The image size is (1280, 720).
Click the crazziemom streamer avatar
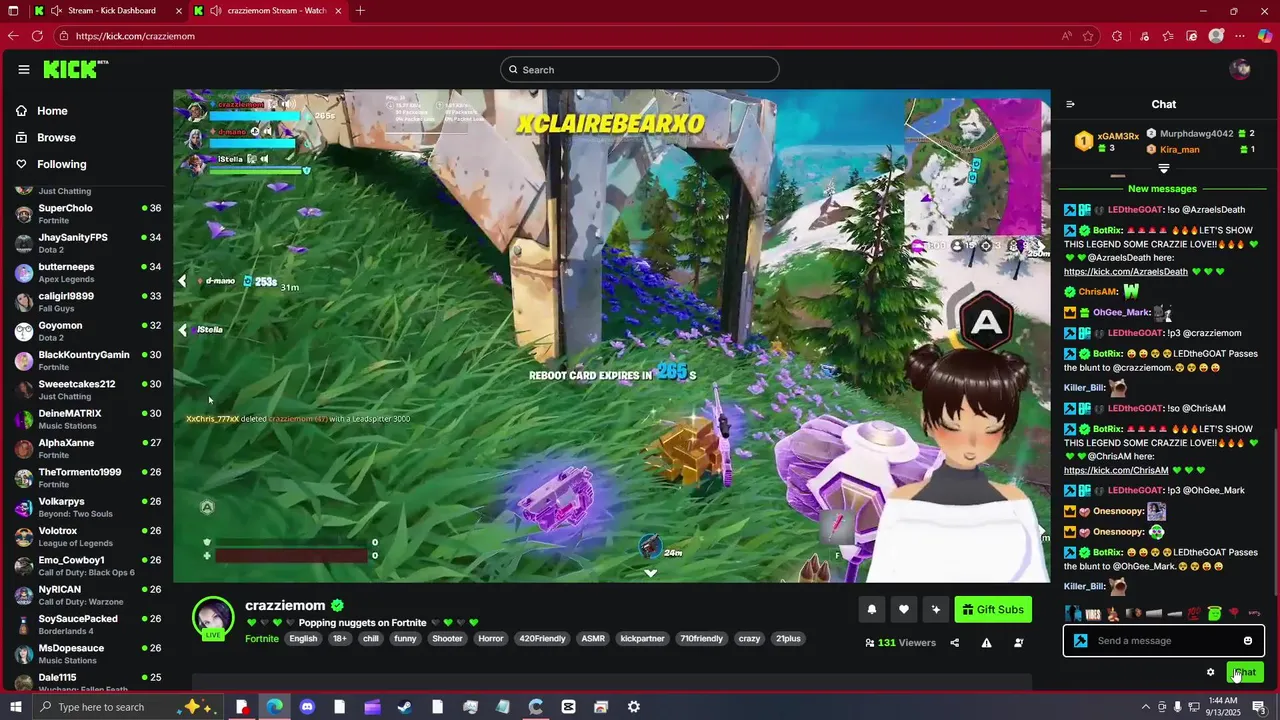pos(213,617)
